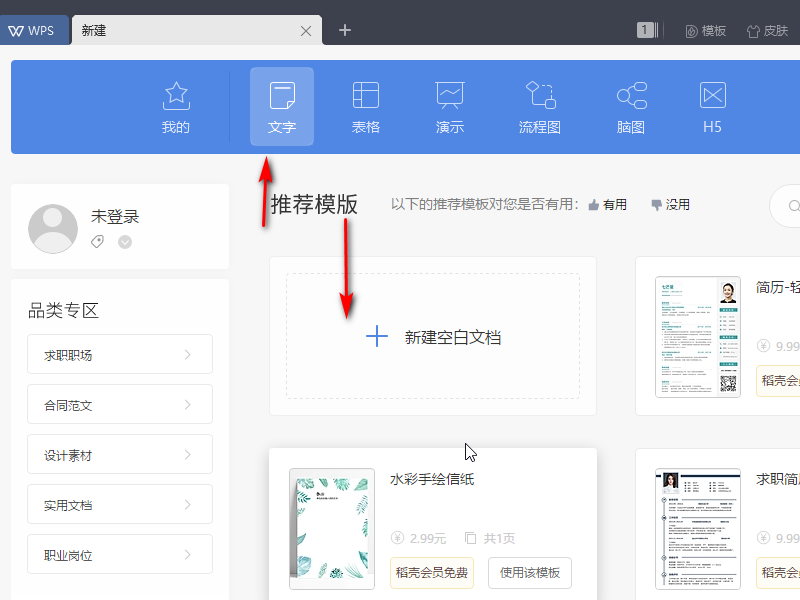Open the 水彩手绘信纸 template thumbnail

pos(331,529)
